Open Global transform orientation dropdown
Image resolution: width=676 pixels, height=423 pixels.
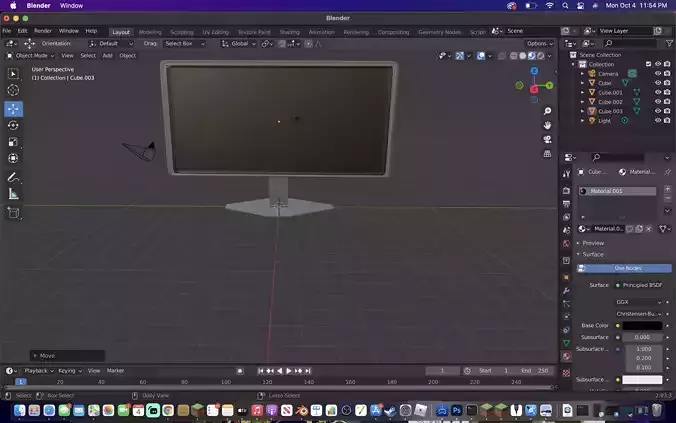tap(239, 44)
